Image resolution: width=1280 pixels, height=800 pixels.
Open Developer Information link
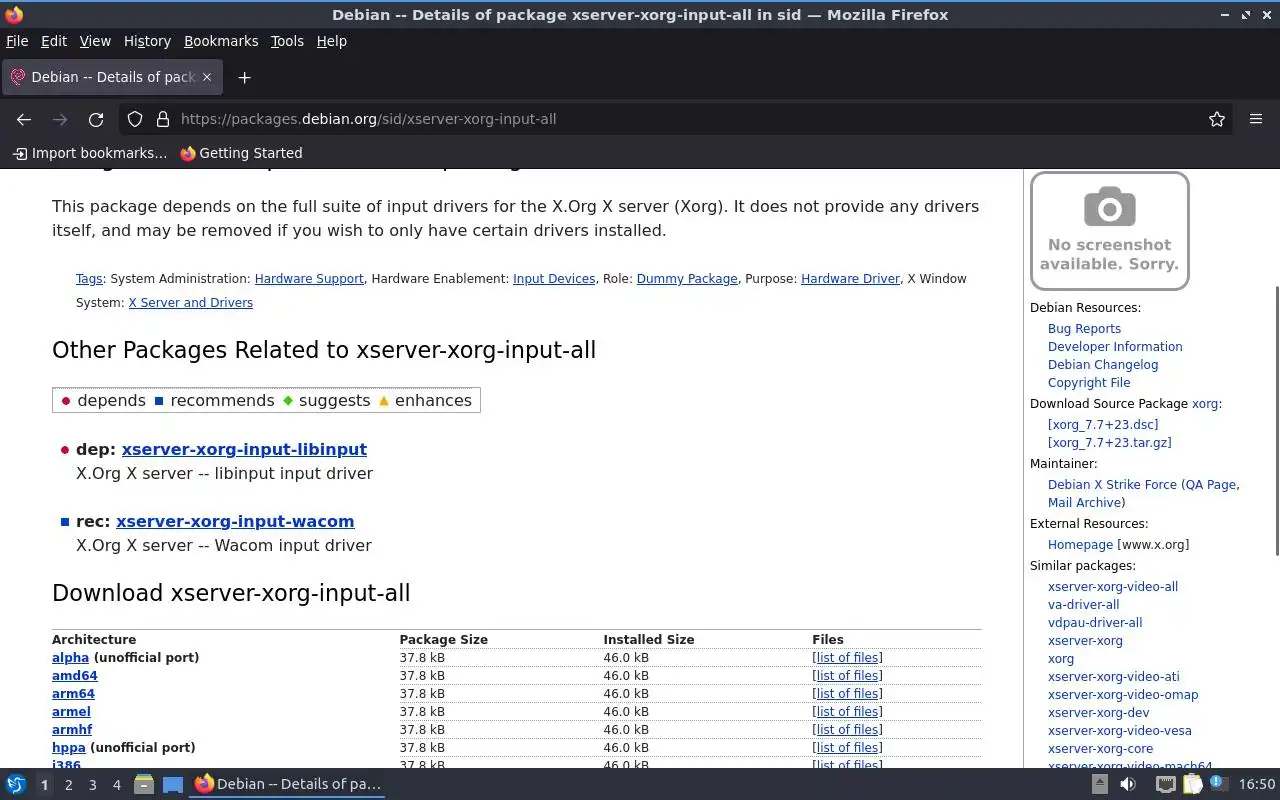1115,347
